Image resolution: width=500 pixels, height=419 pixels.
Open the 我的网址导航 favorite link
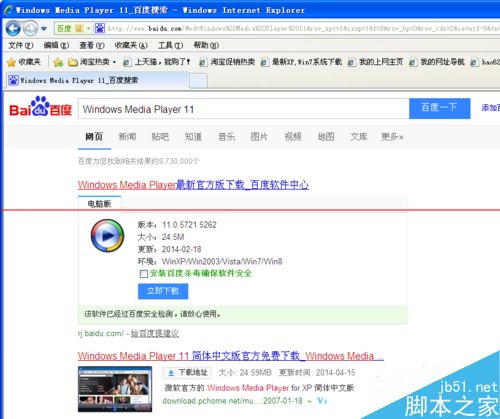pyautogui.click(x=437, y=62)
